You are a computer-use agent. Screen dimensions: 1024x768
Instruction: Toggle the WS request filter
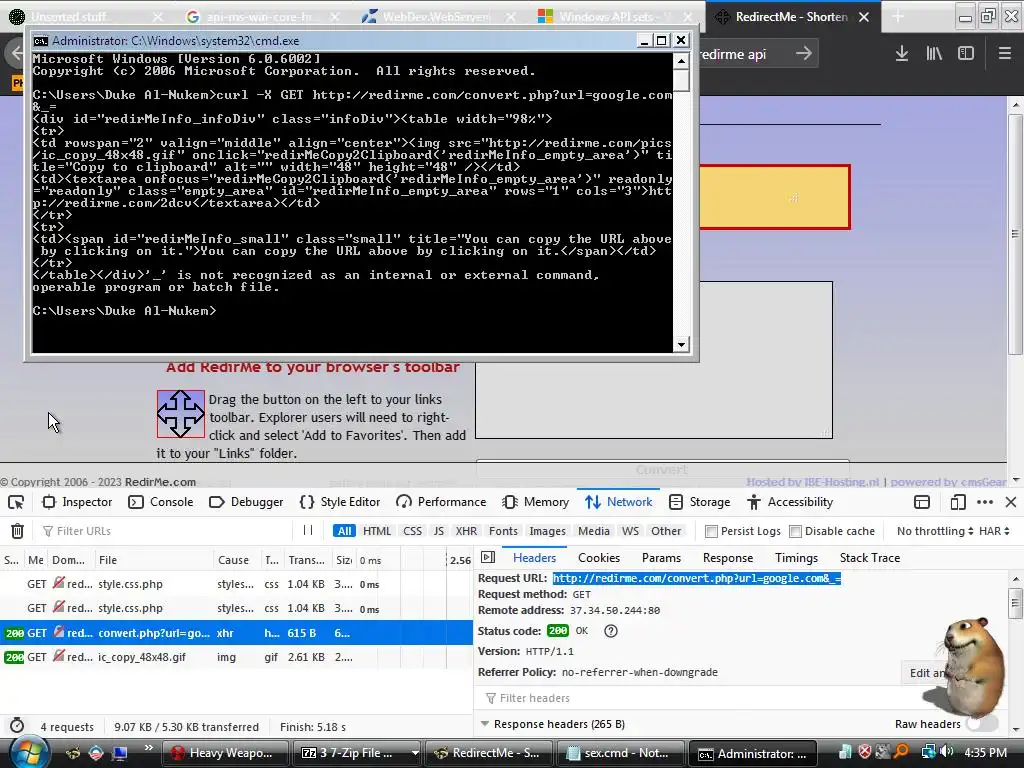tap(630, 531)
